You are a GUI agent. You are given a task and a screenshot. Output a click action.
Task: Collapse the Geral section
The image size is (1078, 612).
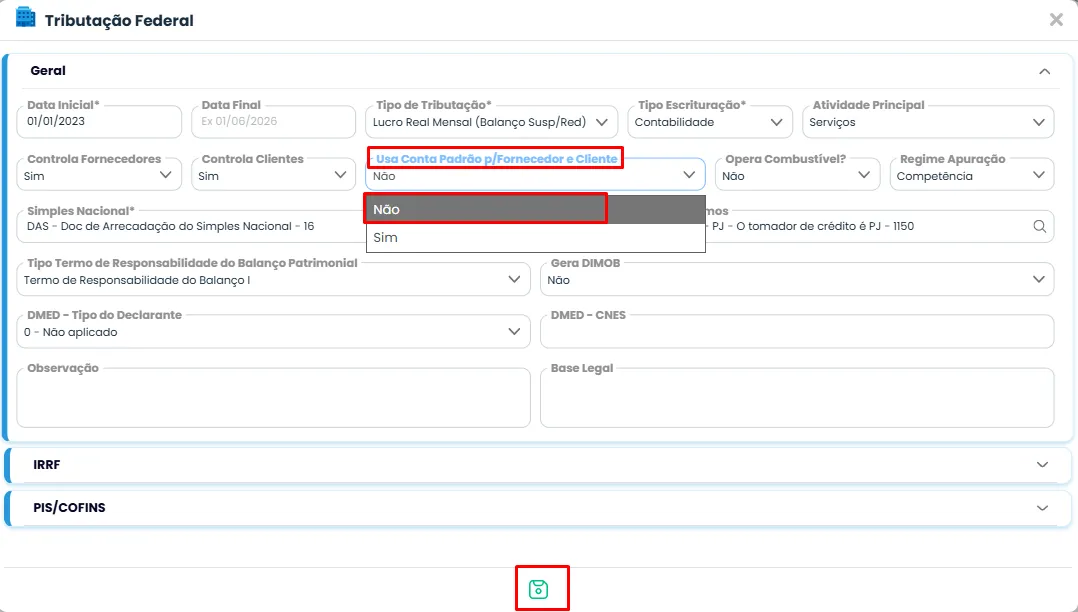tap(1044, 72)
